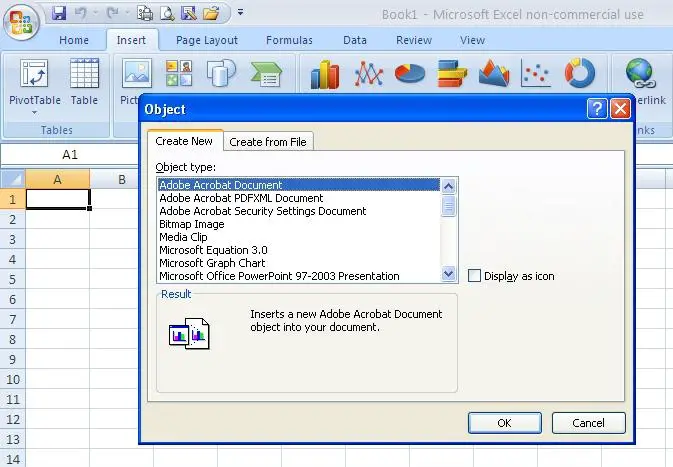The height and width of the screenshot is (467, 673).
Task: Insert a Bar chart
Action: (x=452, y=74)
